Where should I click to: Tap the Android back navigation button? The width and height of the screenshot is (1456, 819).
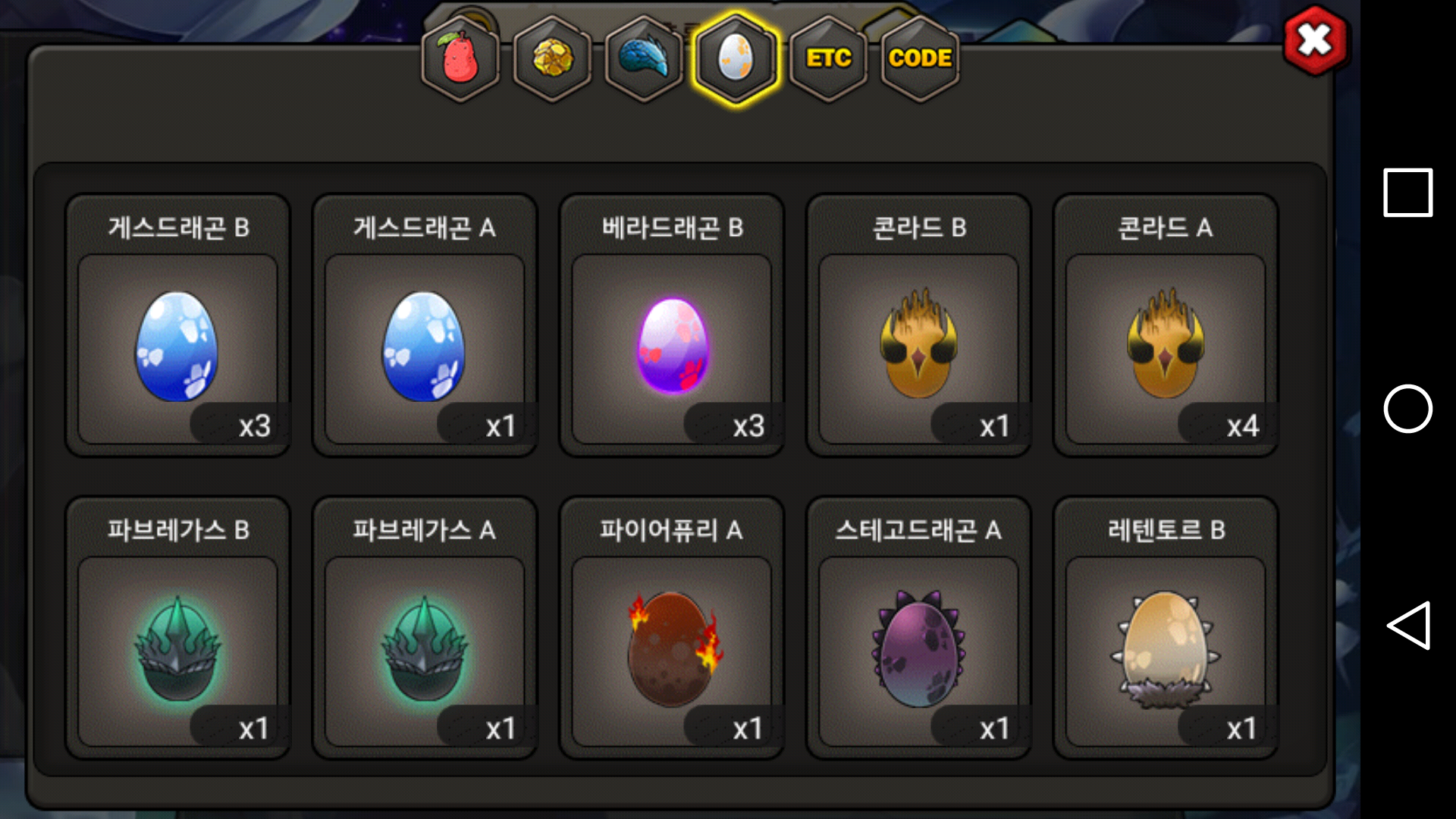[1408, 626]
